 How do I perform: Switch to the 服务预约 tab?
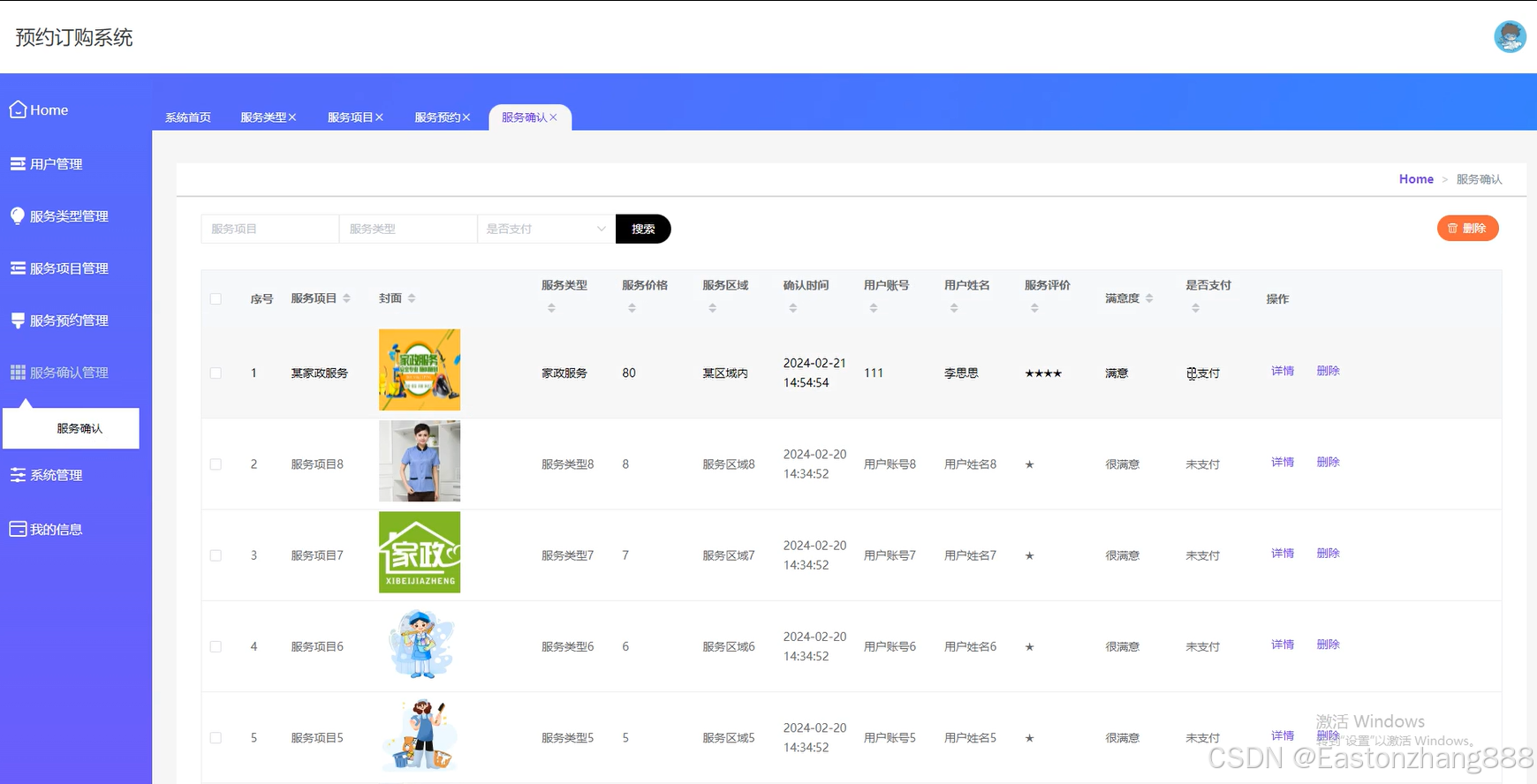pos(438,117)
